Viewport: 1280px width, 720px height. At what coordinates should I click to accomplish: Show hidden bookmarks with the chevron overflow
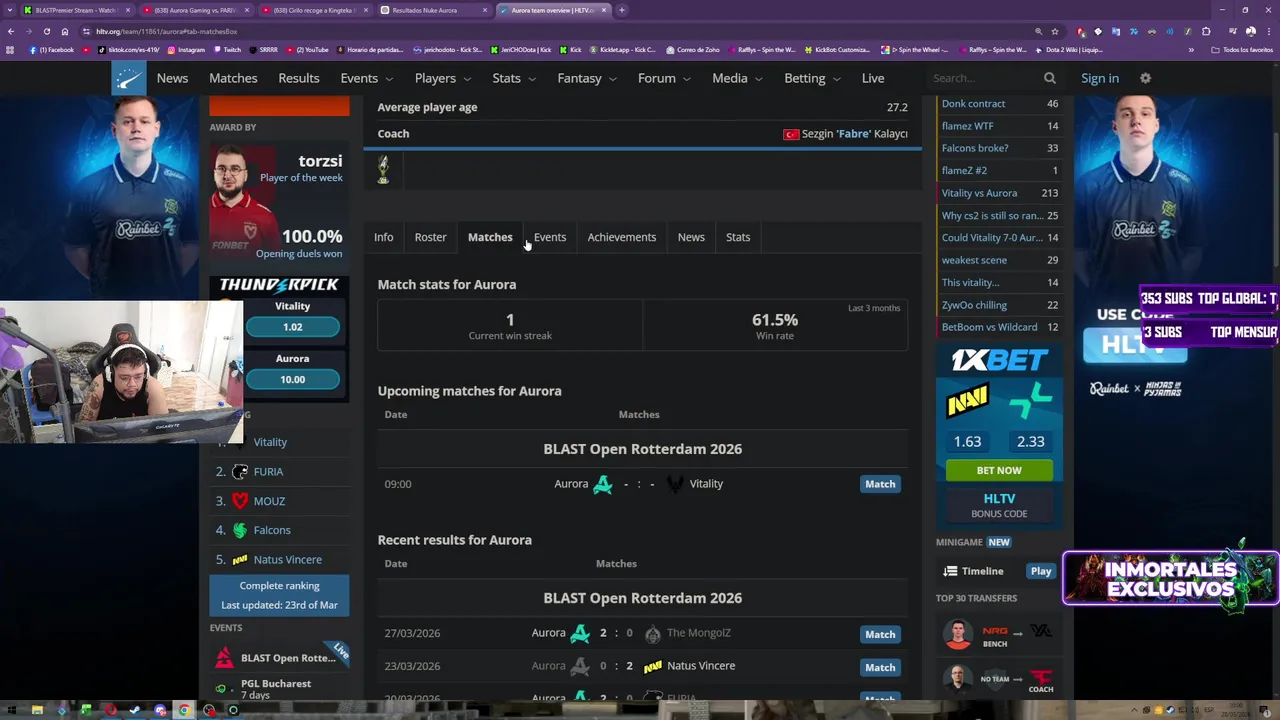1191,50
